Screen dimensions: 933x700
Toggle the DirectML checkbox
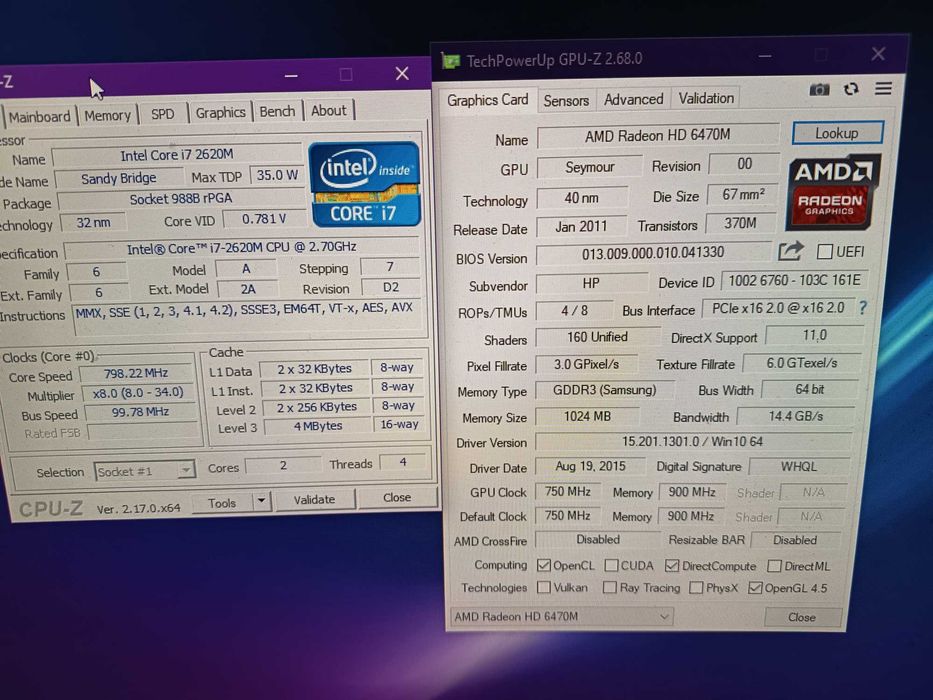tap(774, 565)
